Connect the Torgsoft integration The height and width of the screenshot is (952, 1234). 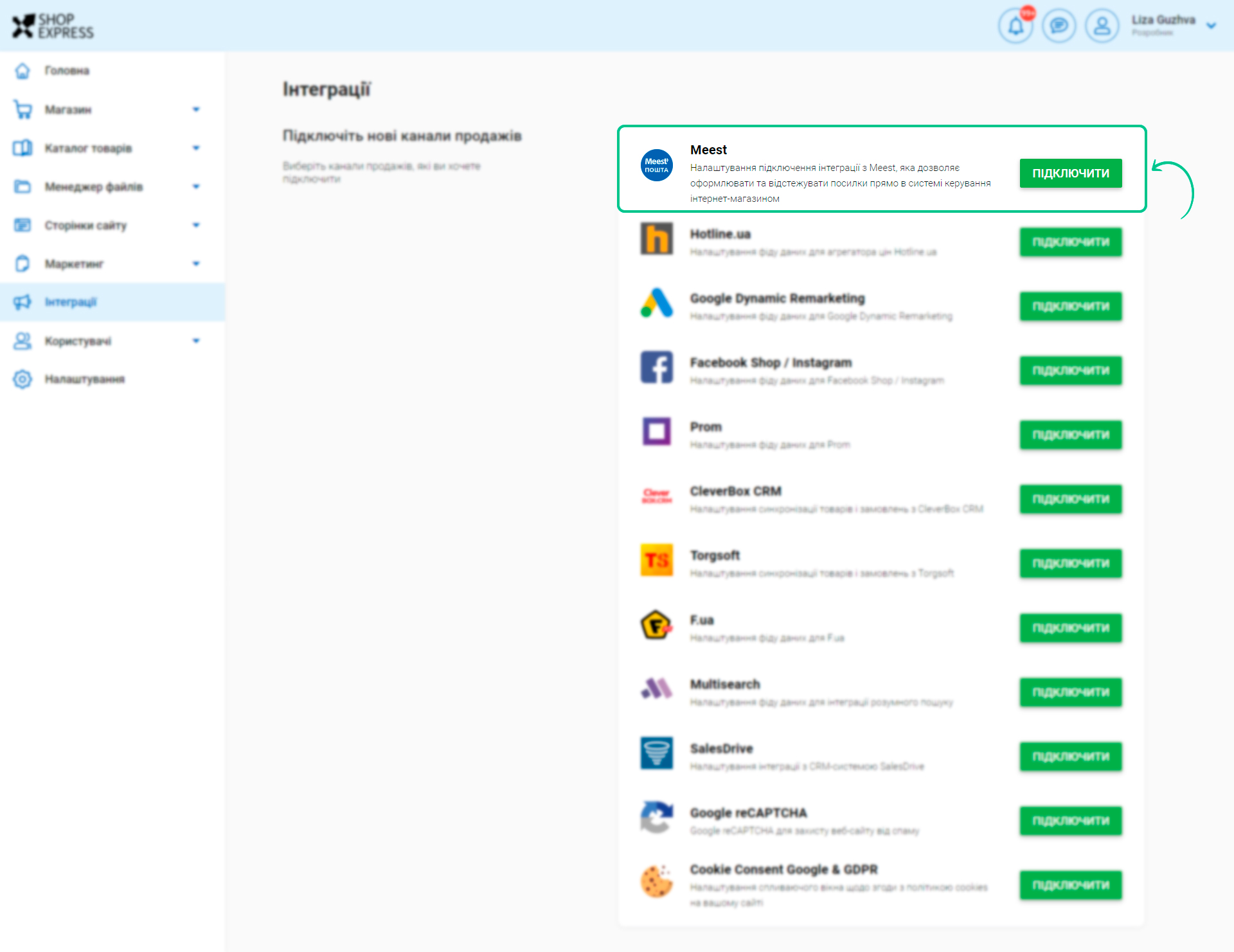tap(1071, 564)
